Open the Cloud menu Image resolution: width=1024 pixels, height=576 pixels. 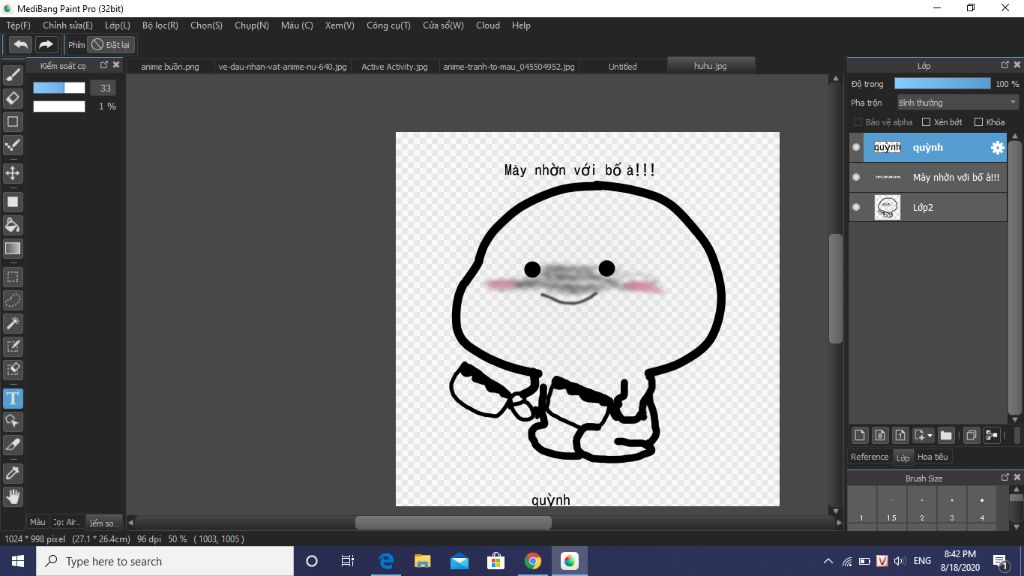pyautogui.click(x=488, y=25)
